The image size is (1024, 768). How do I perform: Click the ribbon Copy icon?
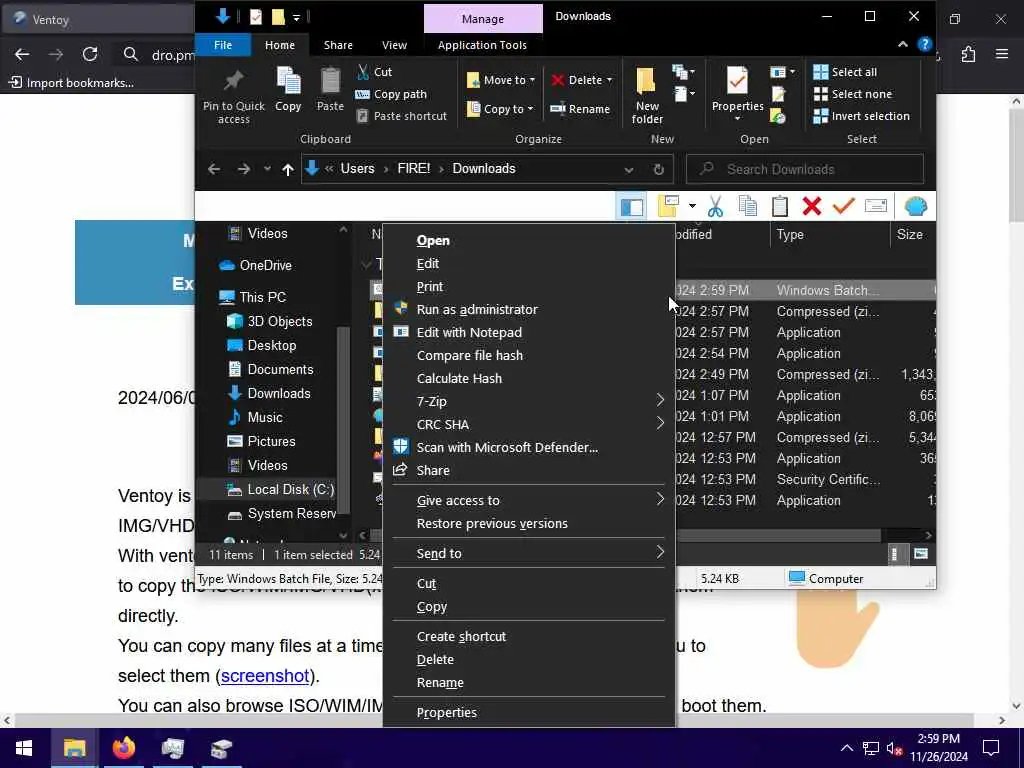tap(288, 81)
